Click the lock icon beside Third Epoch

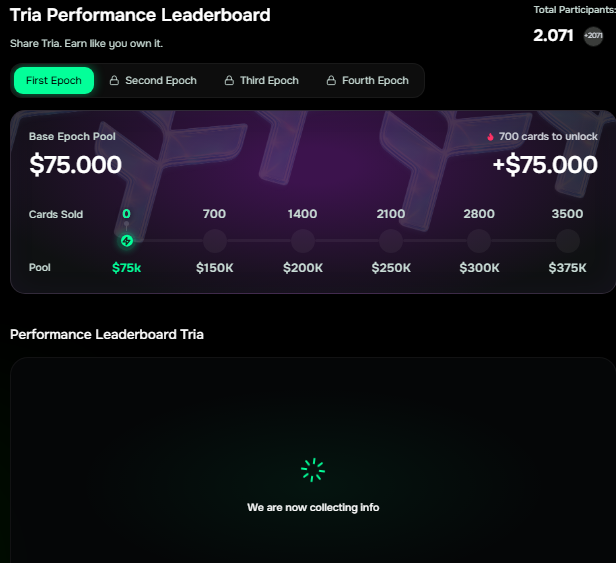(229, 81)
